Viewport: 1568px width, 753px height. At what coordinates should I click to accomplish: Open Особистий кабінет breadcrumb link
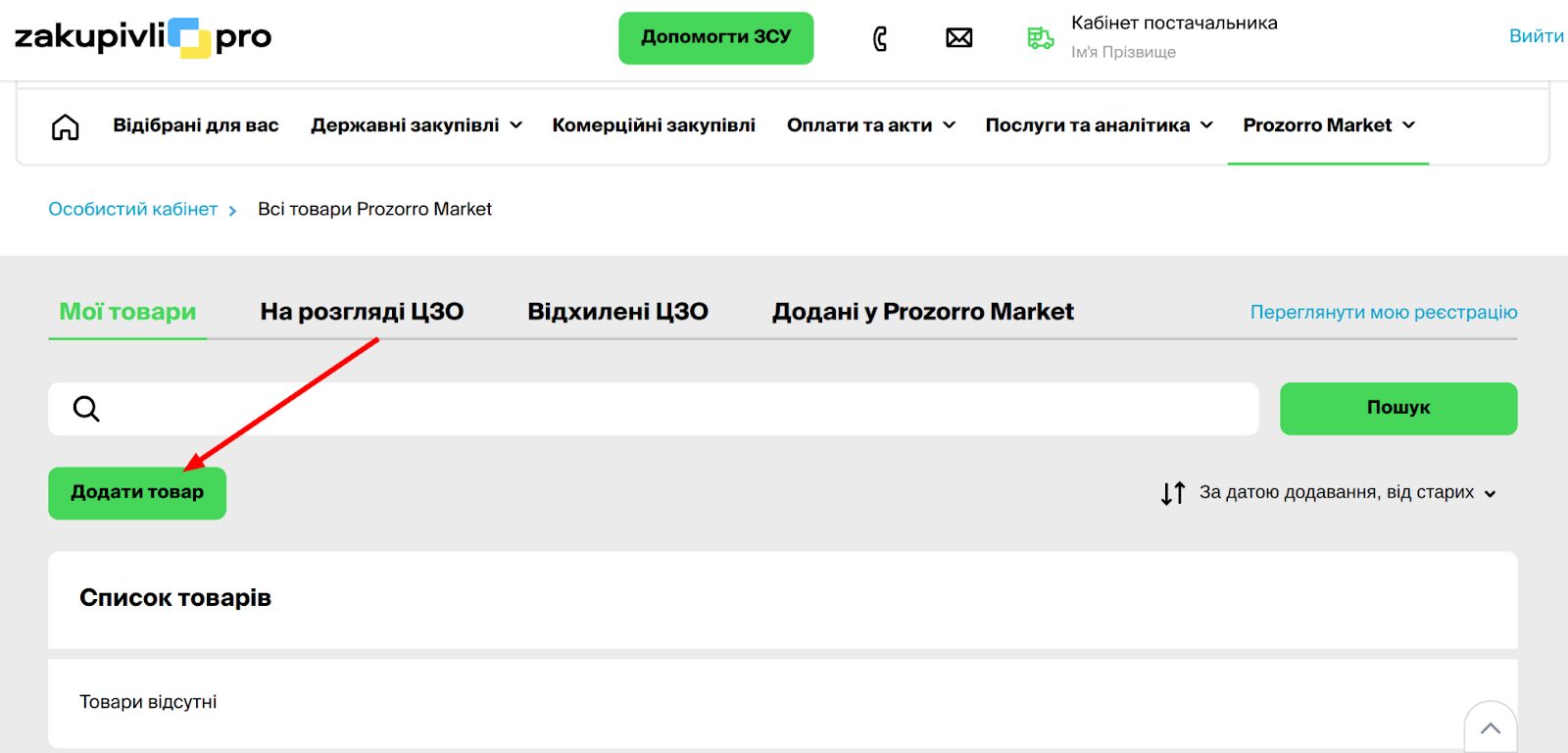[133, 209]
